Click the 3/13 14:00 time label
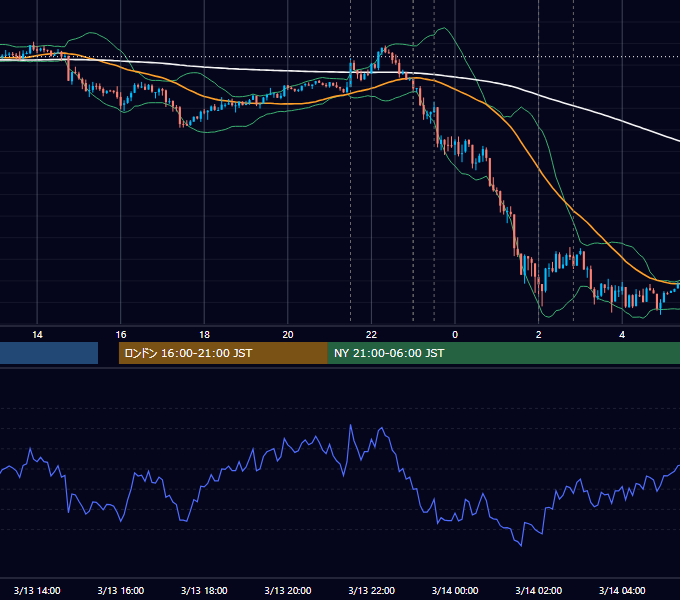Image resolution: width=680 pixels, height=600 pixels. (x=37, y=590)
